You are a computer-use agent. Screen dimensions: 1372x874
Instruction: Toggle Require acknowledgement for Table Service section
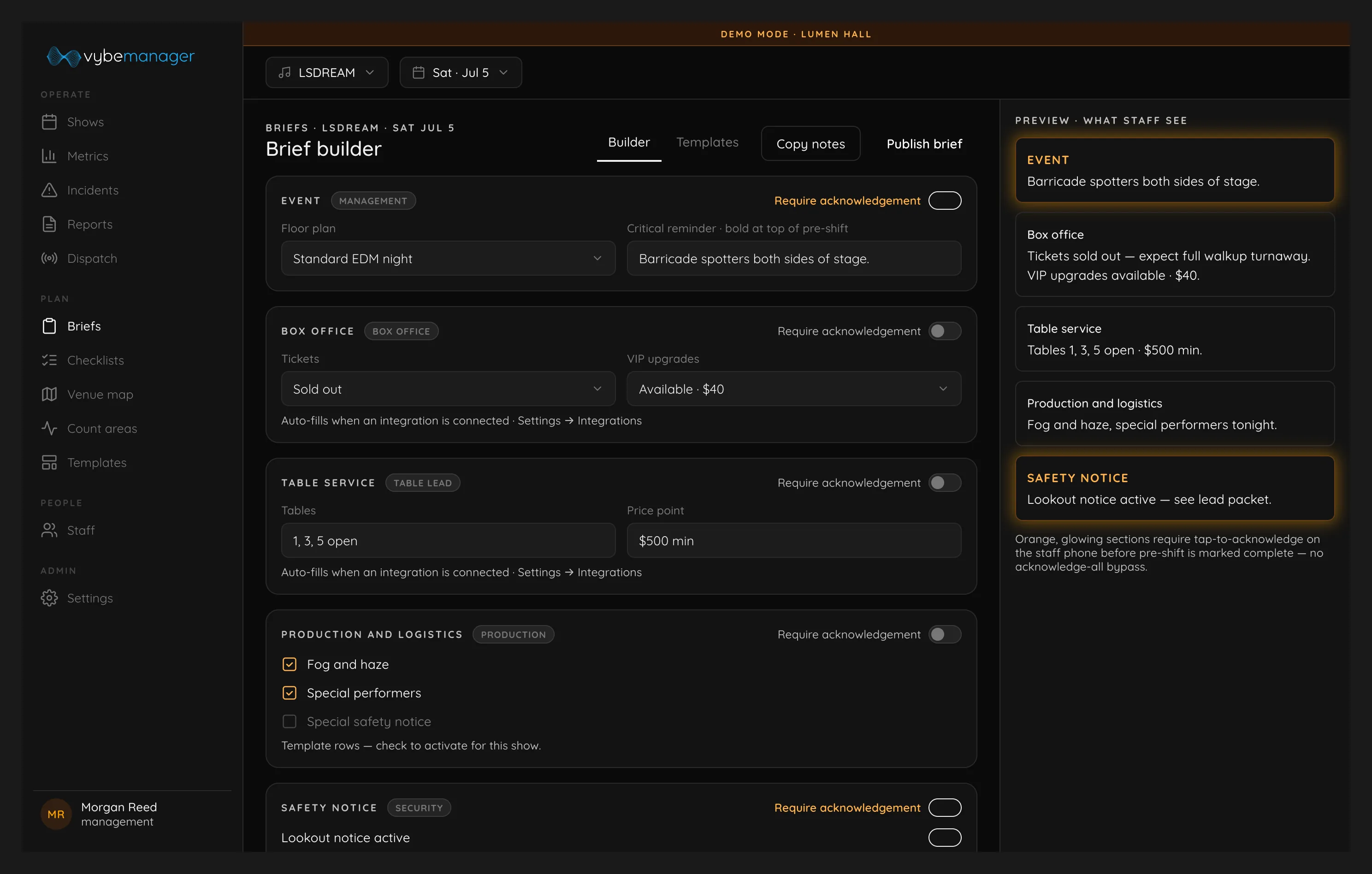click(x=945, y=483)
